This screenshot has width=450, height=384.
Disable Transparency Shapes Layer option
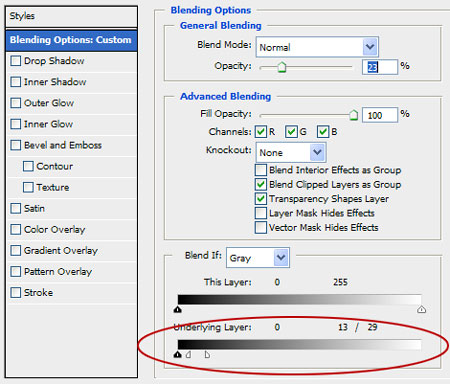coord(261,199)
